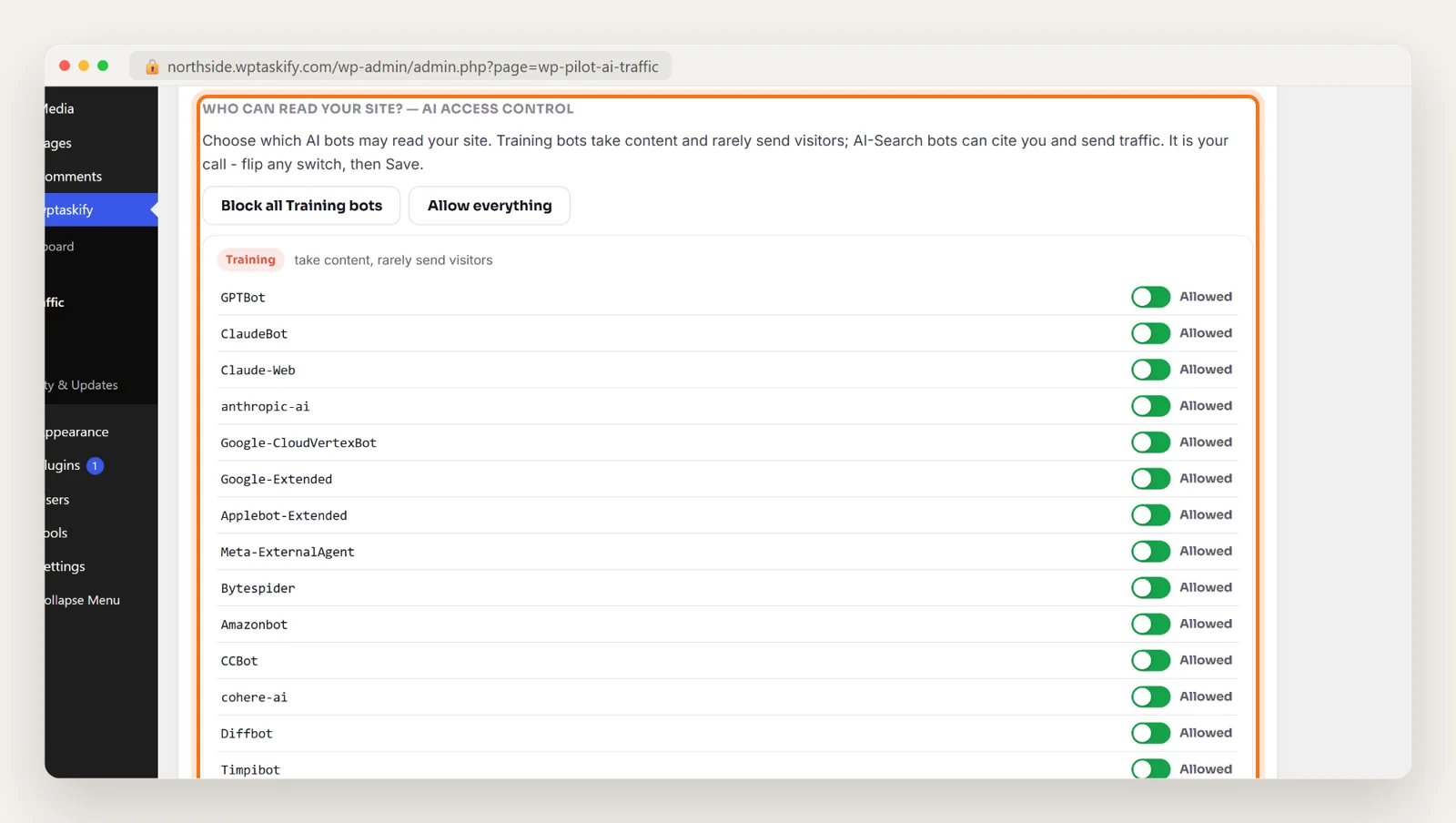The height and width of the screenshot is (823, 1456).
Task: Click the Google-Extended bot name
Action: tap(277, 480)
